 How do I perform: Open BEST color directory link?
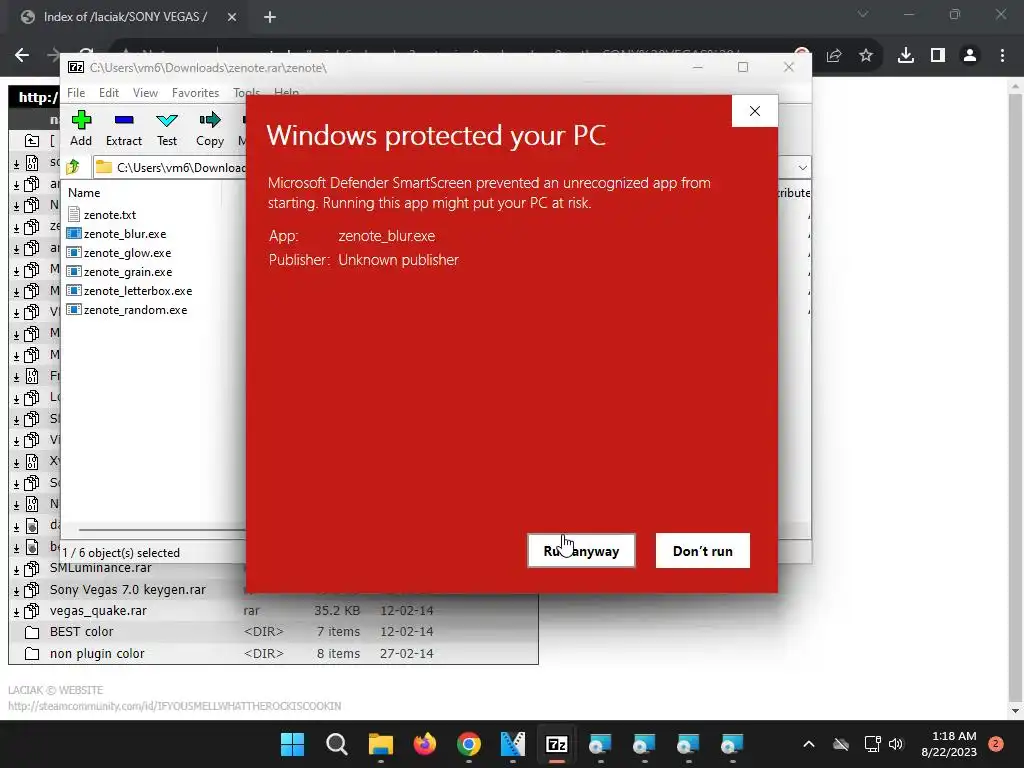(x=82, y=632)
